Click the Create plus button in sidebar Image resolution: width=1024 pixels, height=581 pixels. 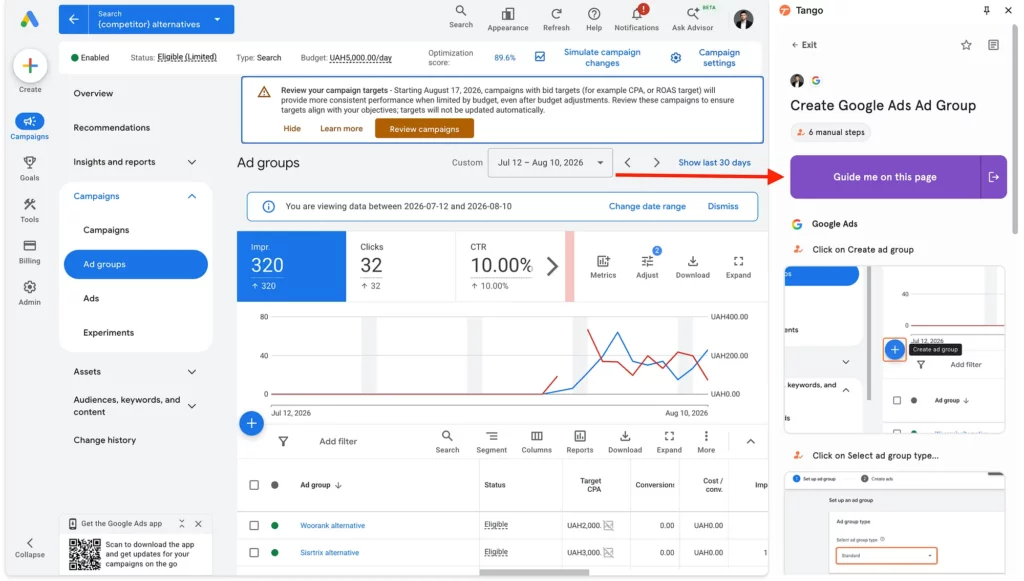(30, 66)
